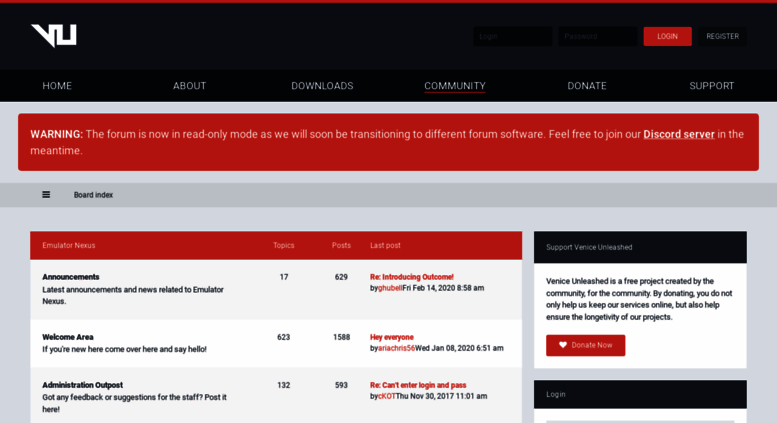
Task: Open the Welcome Area forum
Action: pos(68,337)
